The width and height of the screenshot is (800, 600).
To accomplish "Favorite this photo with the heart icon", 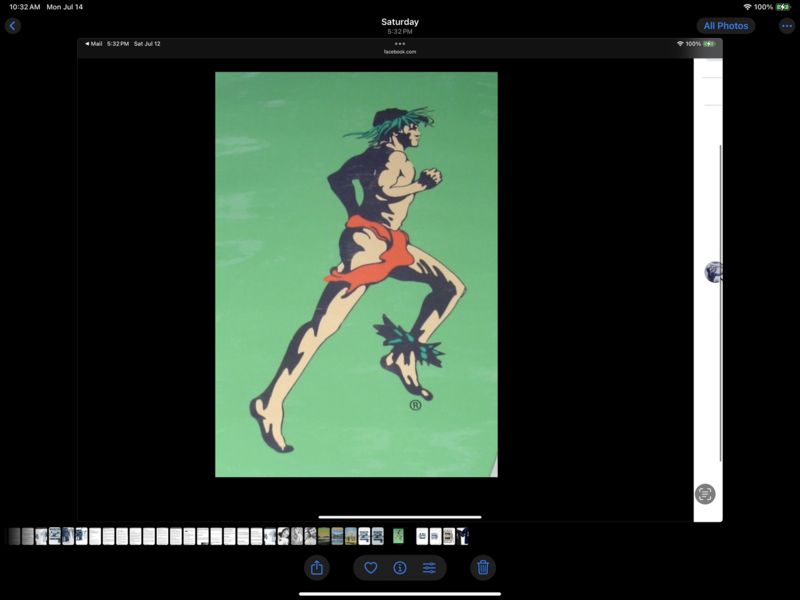I will [370, 568].
